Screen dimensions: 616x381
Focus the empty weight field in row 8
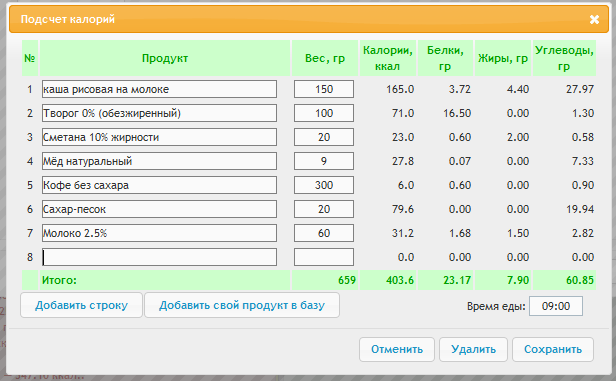324,257
